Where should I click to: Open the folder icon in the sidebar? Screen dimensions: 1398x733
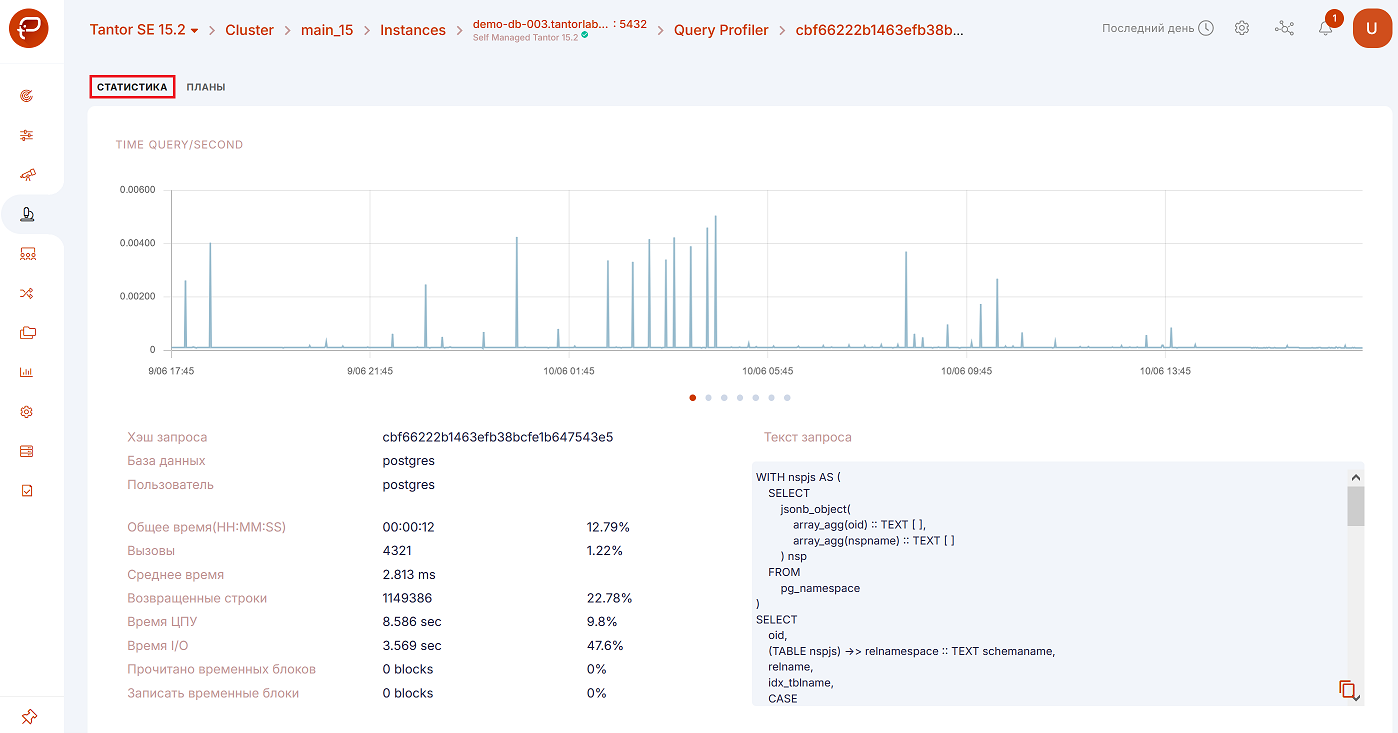pos(28,333)
